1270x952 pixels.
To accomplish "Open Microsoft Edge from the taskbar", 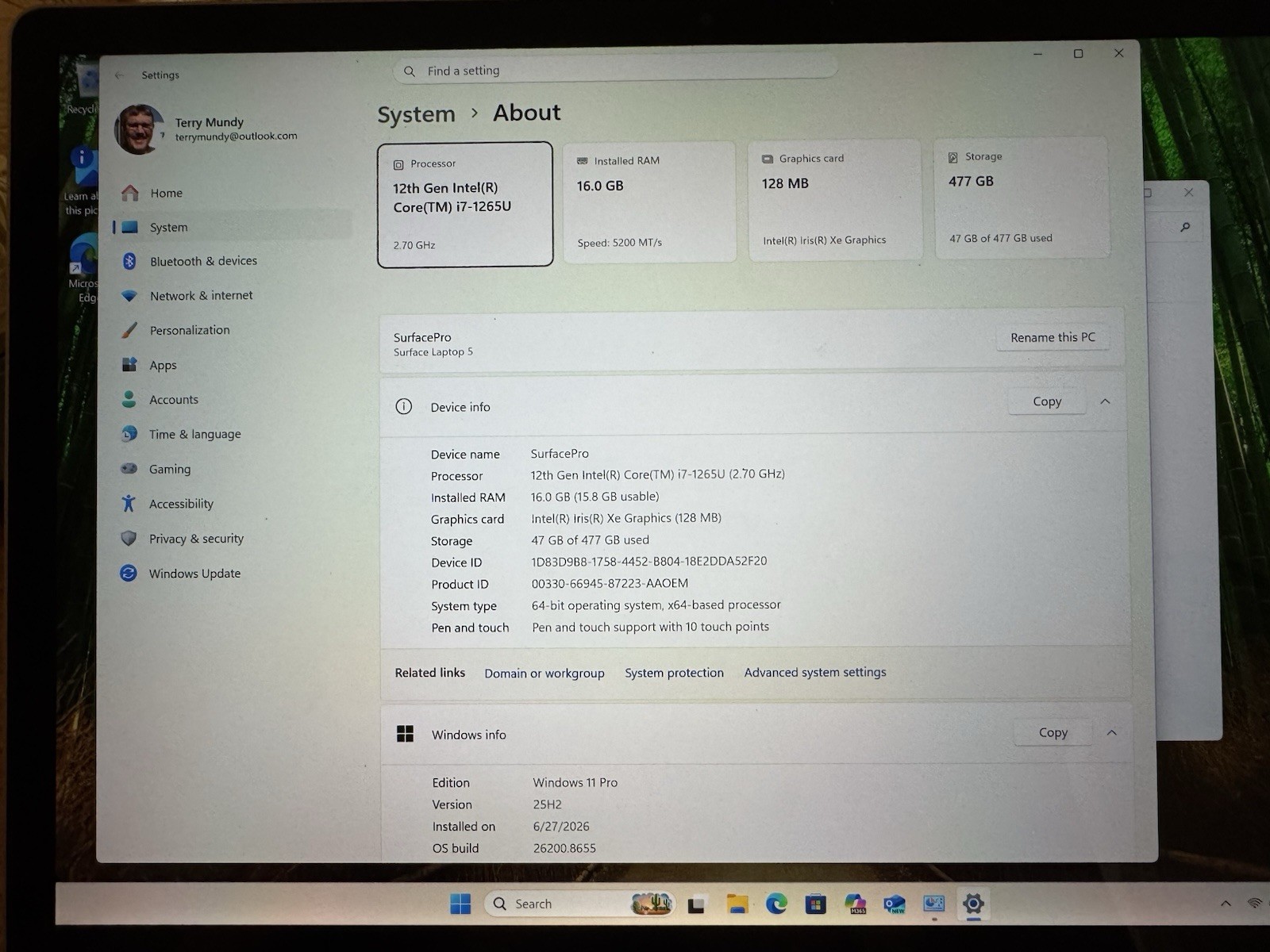I will (x=776, y=904).
